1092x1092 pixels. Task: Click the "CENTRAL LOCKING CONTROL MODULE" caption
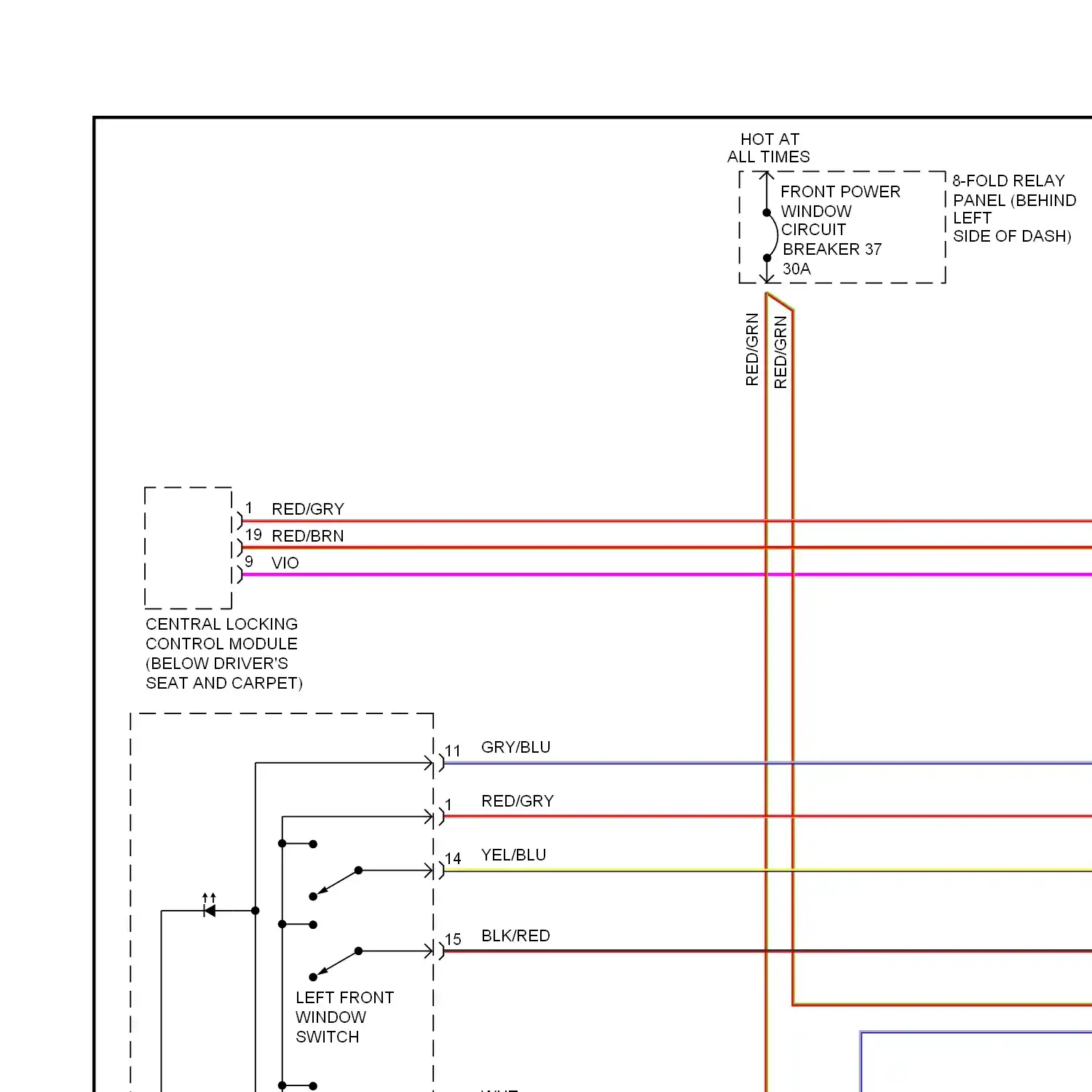point(223,654)
